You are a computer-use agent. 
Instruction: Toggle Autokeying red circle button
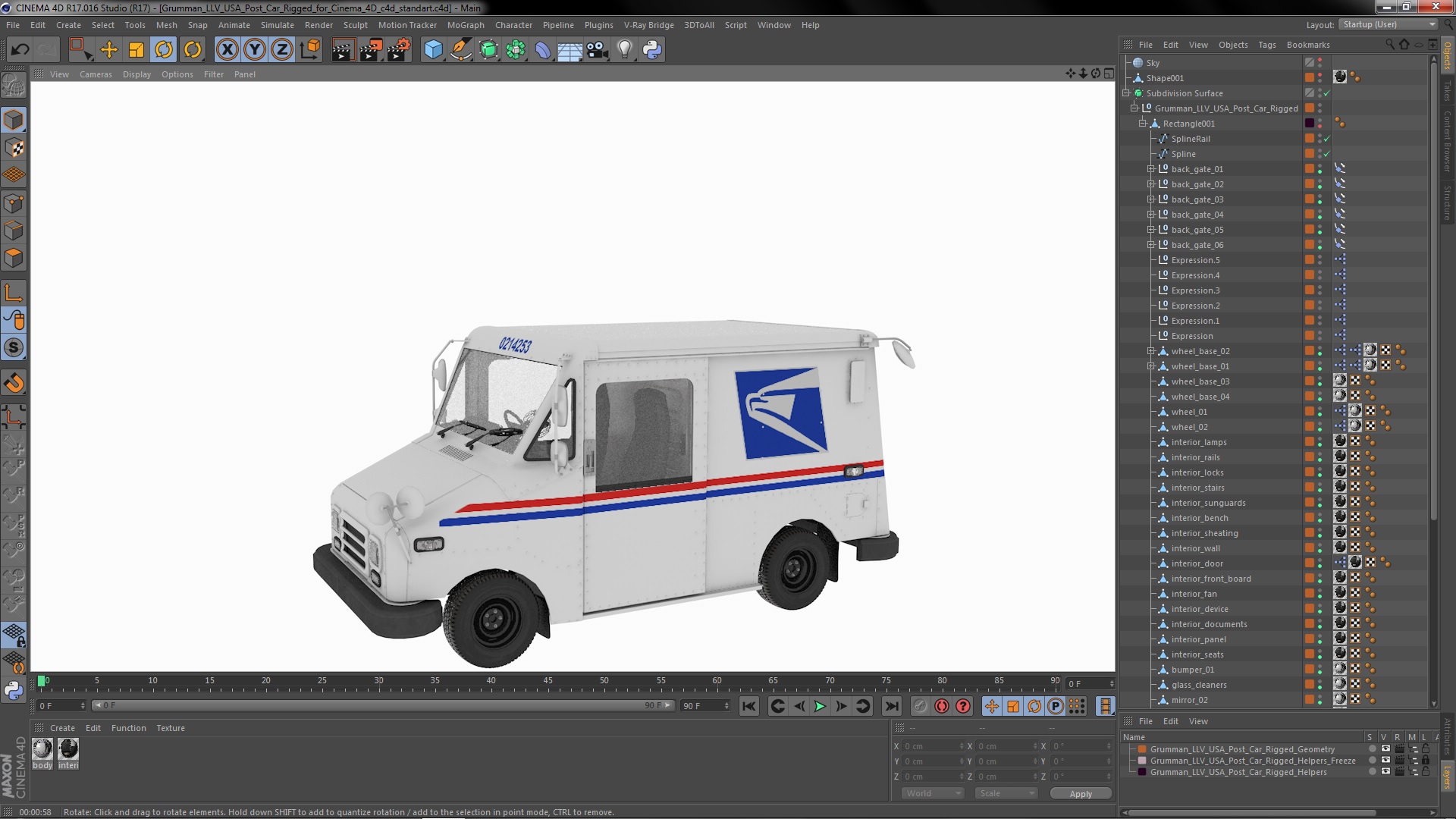point(942,706)
